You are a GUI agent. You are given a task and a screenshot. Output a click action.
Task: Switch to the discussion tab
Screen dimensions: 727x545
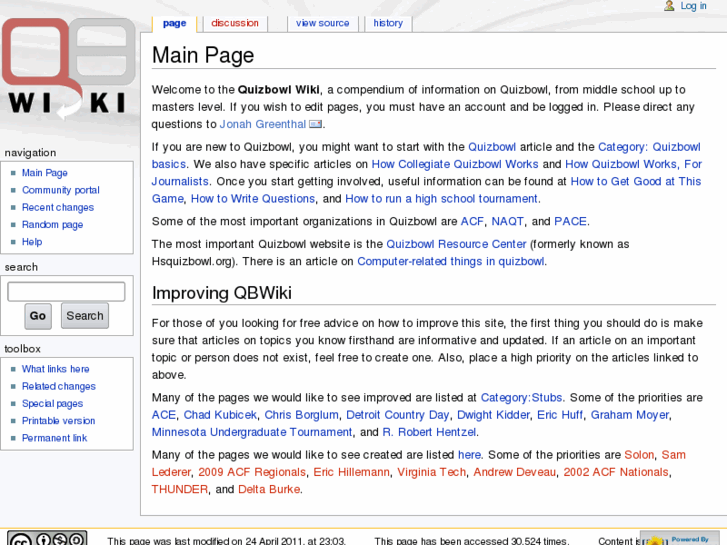(x=235, y=23)
